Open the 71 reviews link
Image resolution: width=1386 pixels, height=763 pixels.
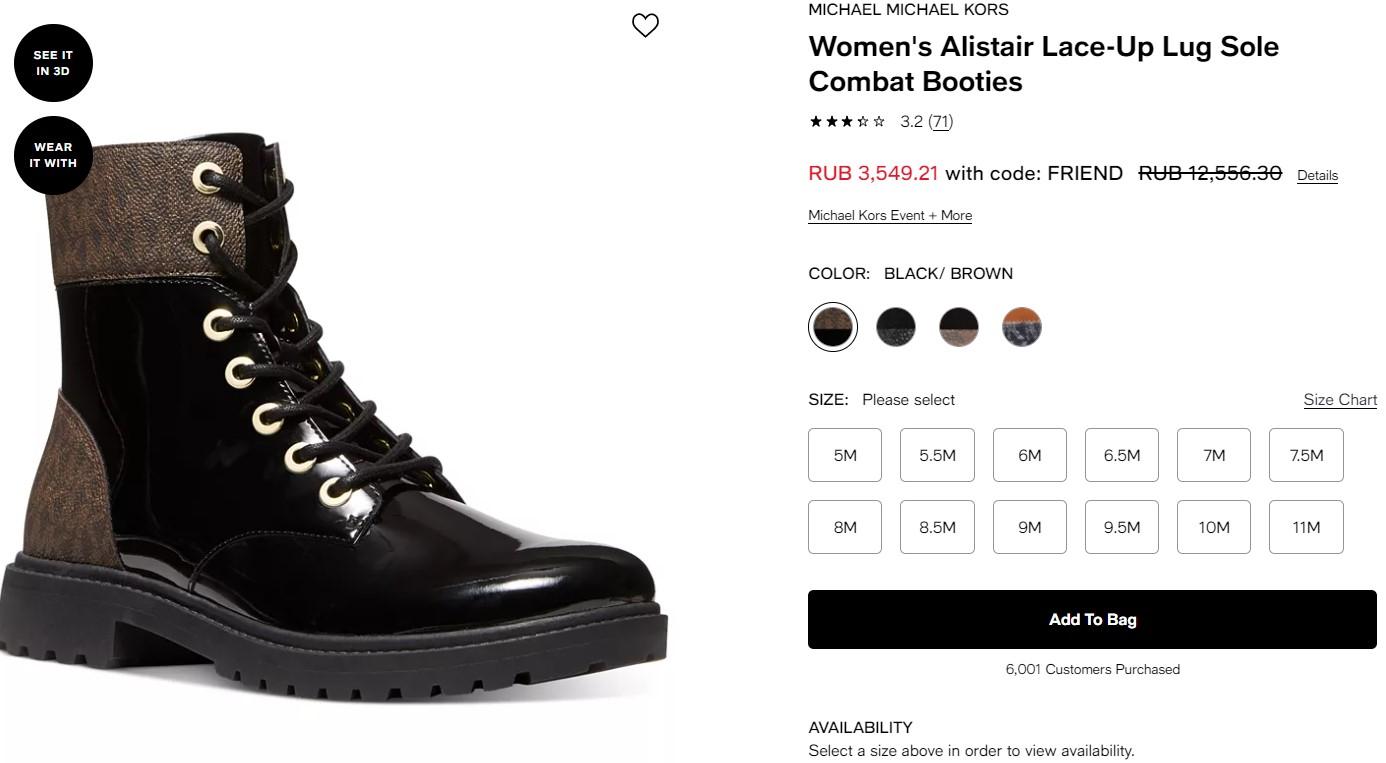(941, 122)
